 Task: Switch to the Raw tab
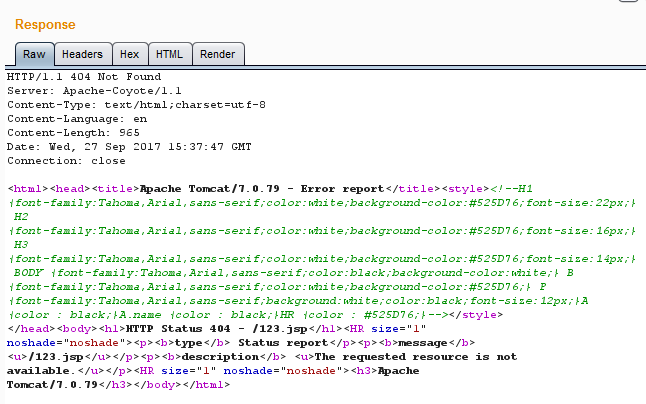[34, 55]
